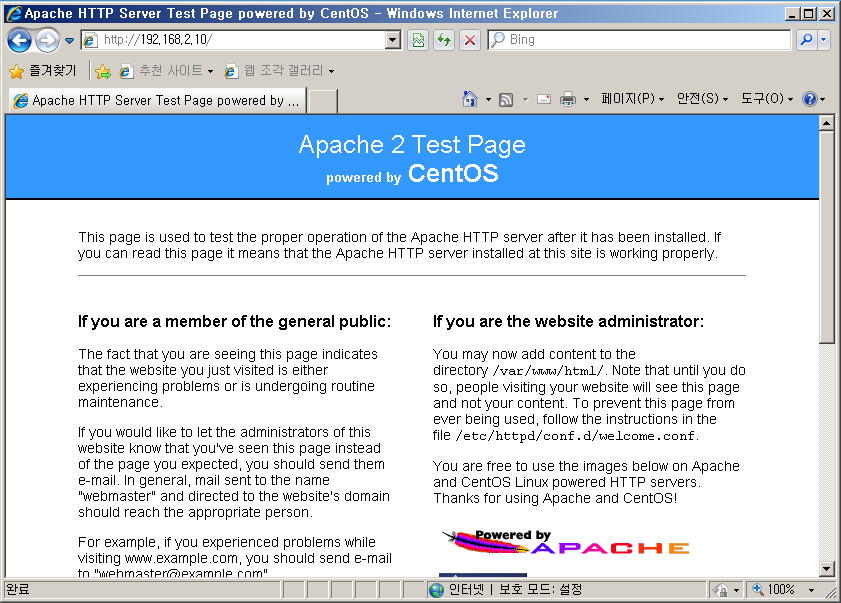Open Help question mark icon

point(809,99)
